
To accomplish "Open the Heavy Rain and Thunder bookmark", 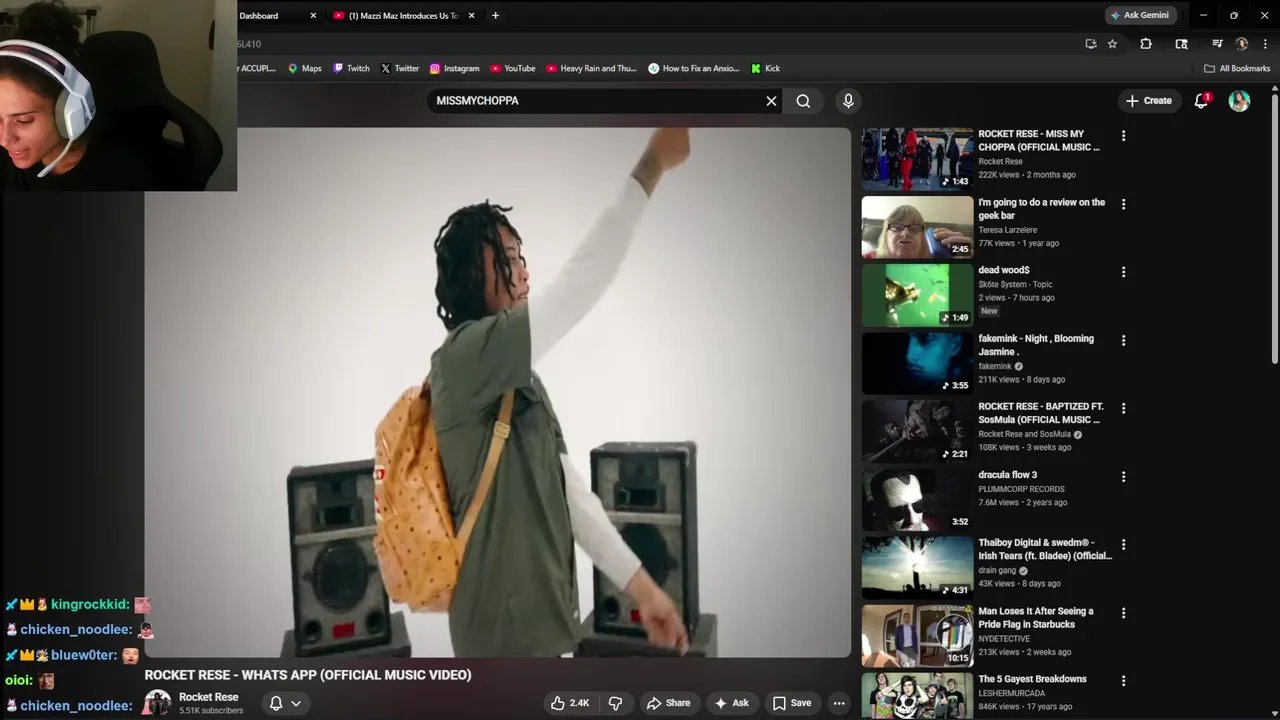I will 591,68.
